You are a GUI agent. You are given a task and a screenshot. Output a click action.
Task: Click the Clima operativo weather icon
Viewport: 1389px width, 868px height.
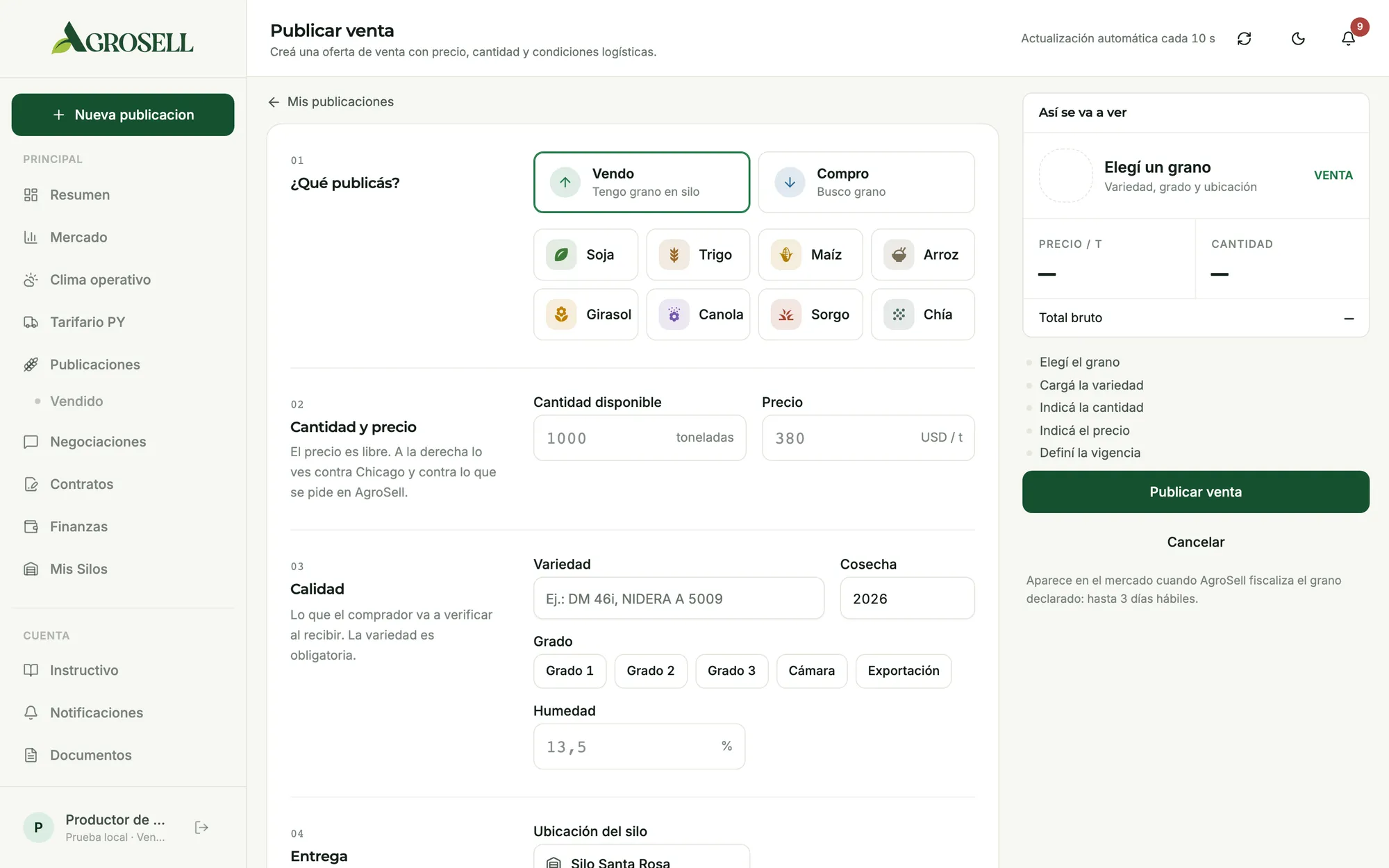[31, 280]
